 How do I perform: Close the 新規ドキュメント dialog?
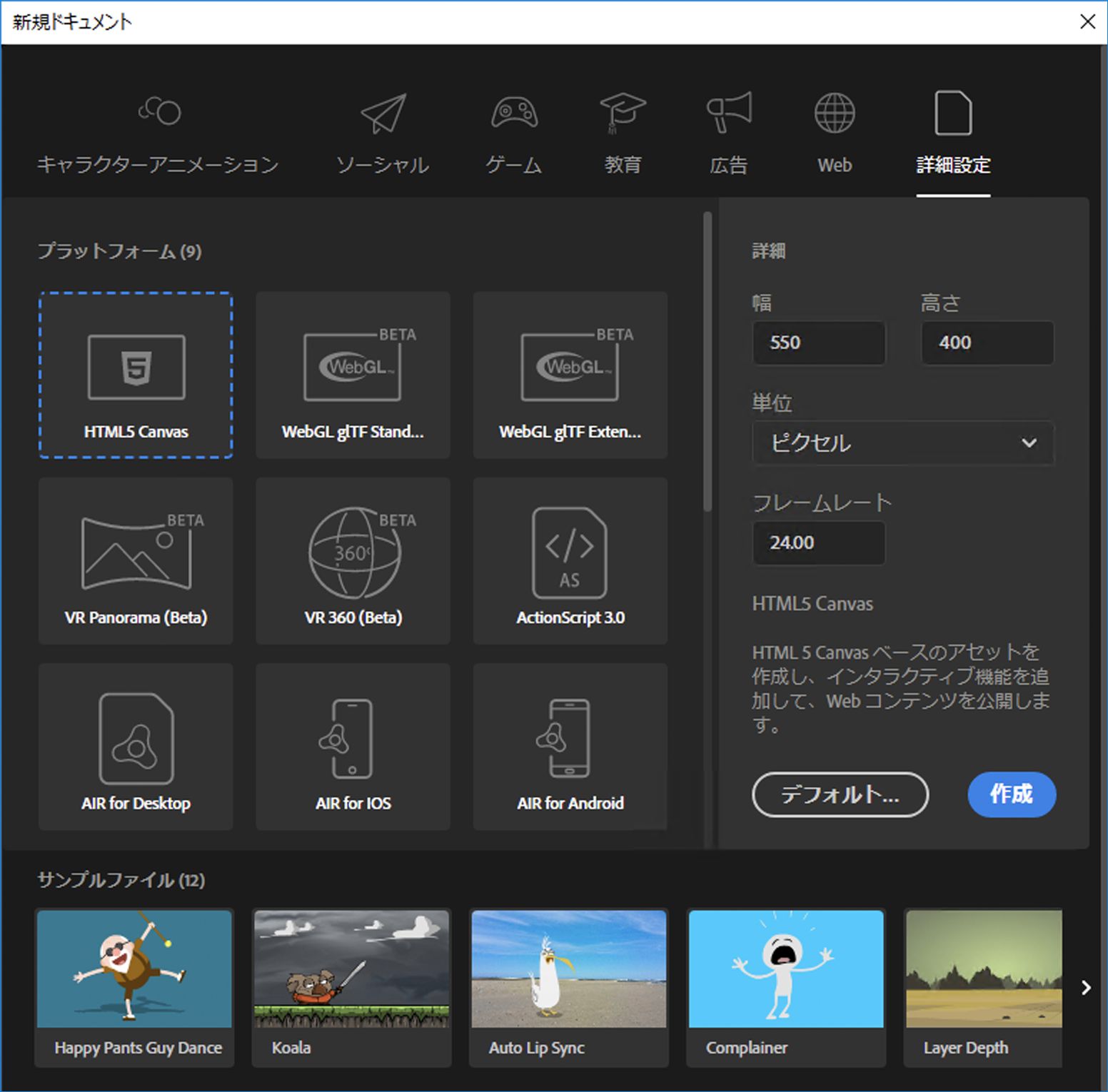1087,22
